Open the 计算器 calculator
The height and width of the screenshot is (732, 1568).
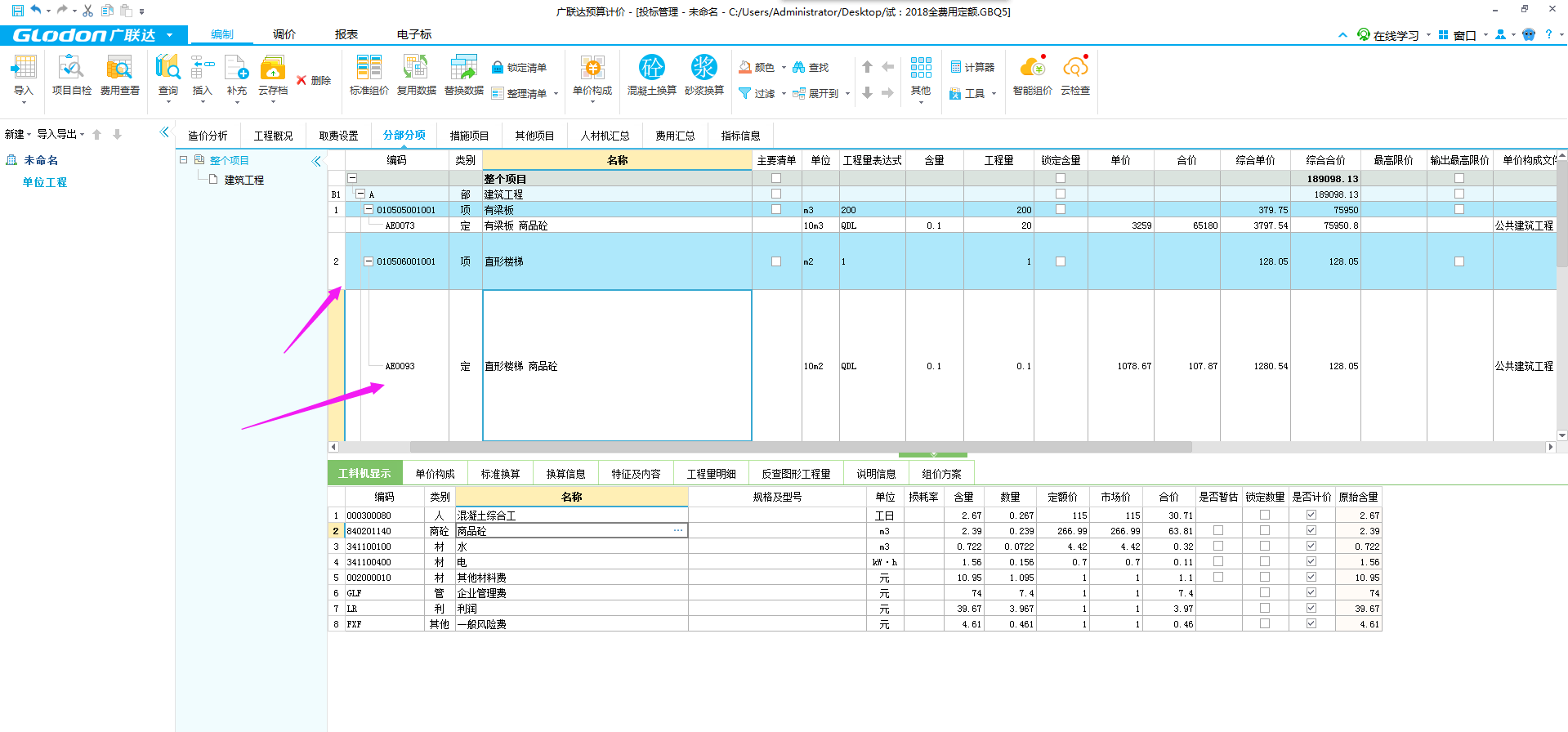[972, 67]
